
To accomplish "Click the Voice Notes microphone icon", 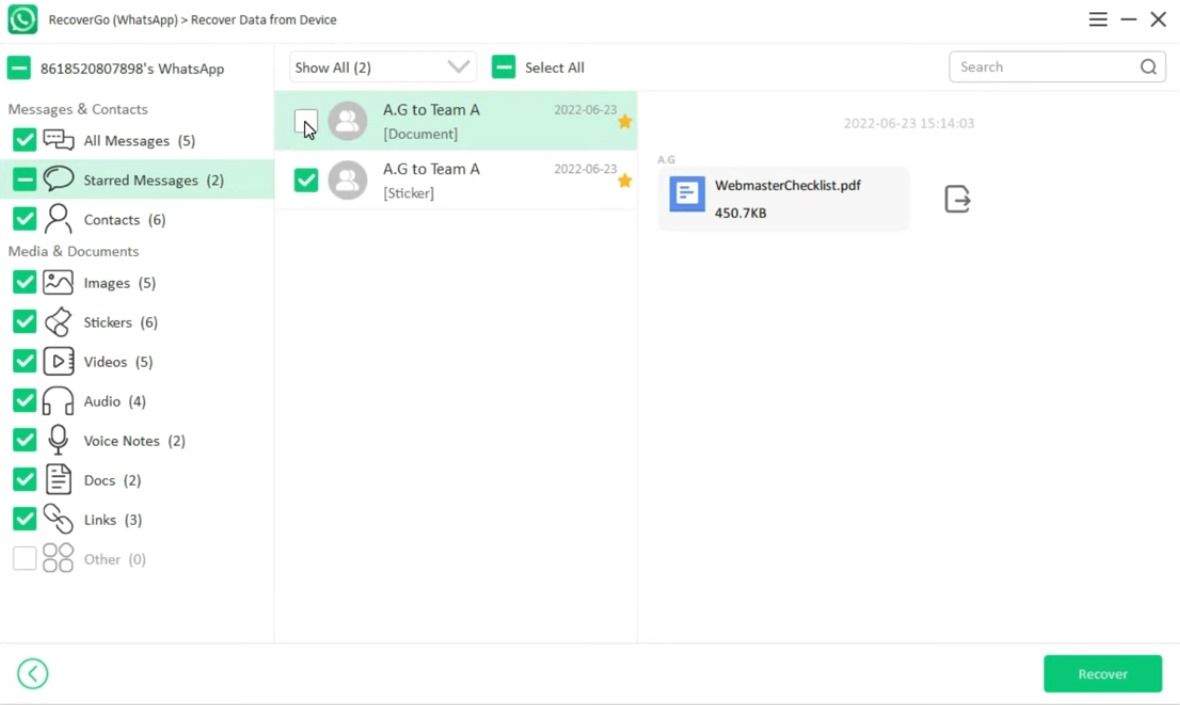I will (58, 440).
